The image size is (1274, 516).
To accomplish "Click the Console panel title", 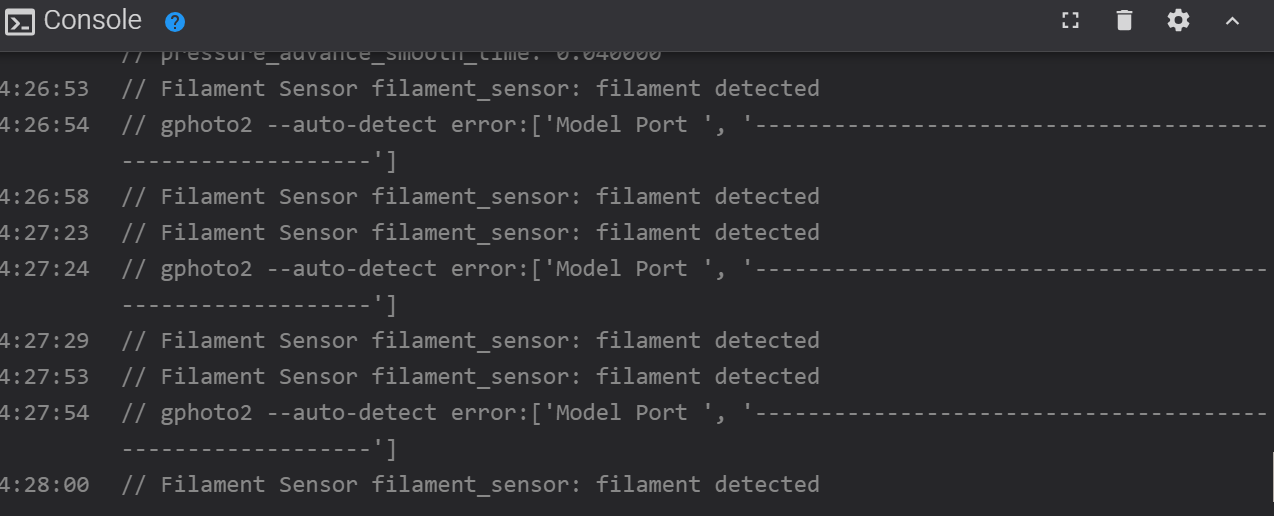I will click(x=93, y=20).
